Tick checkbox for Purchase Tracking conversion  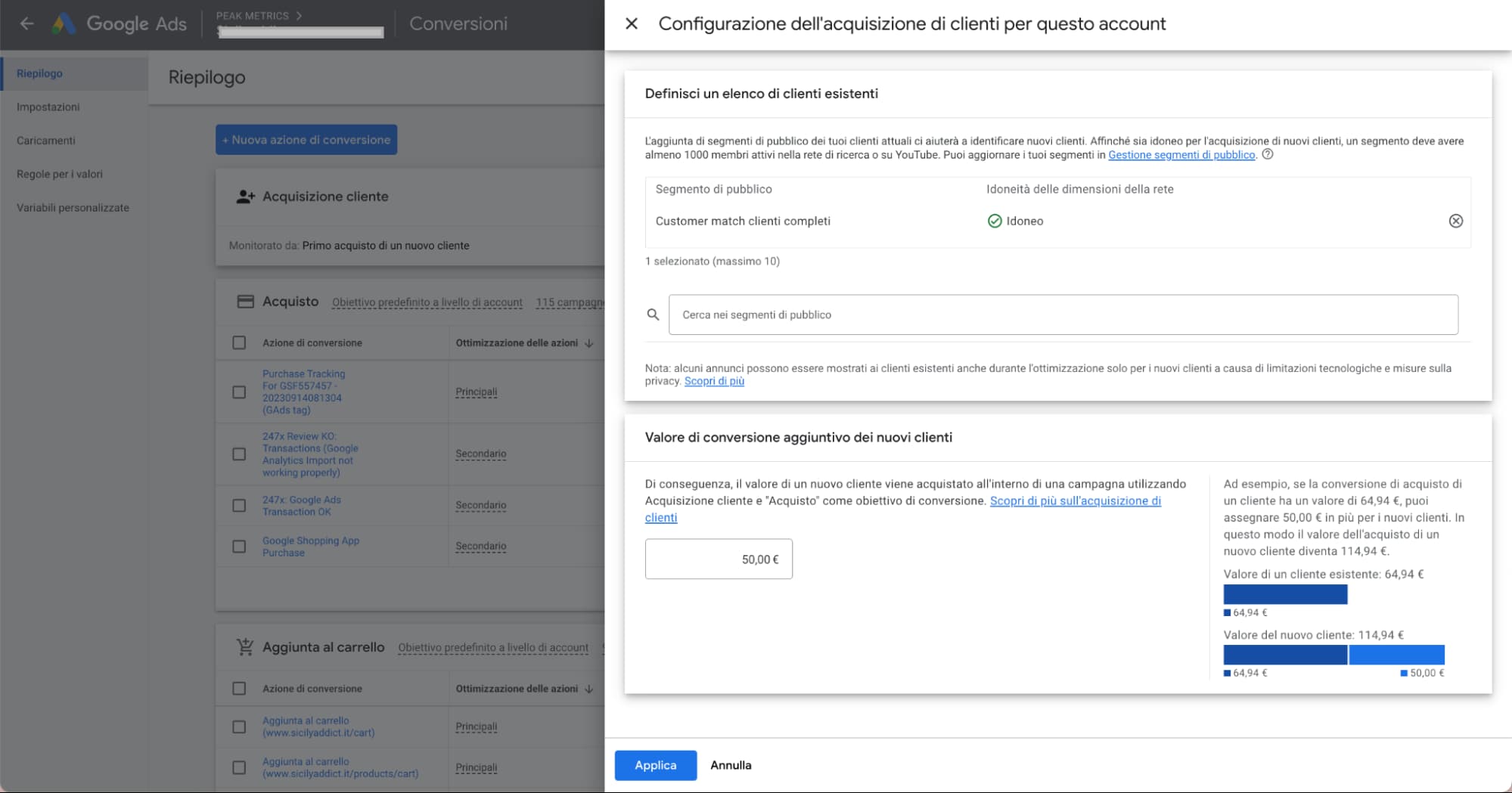tap(239, 392)
